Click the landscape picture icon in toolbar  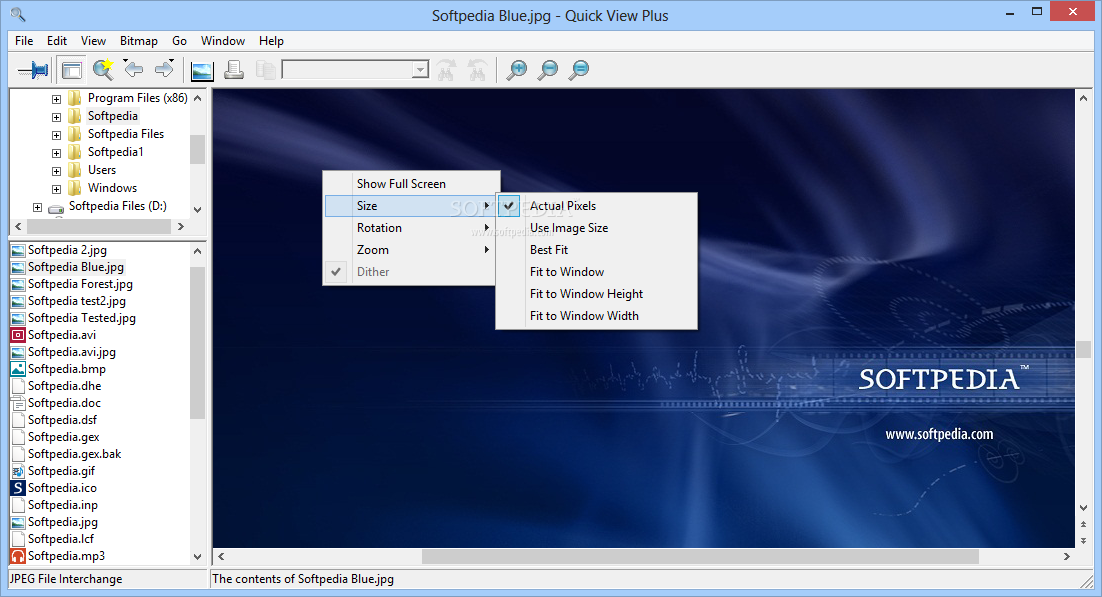pos(202,70)
